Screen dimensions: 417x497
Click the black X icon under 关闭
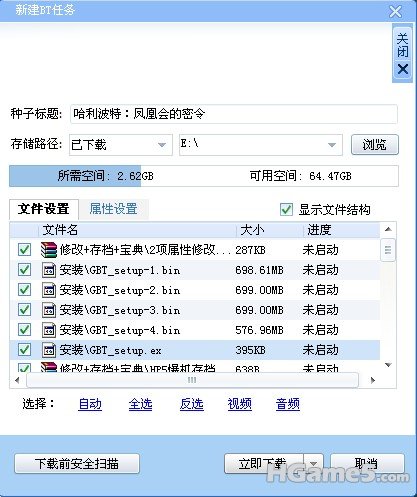(x=403, y=69)
